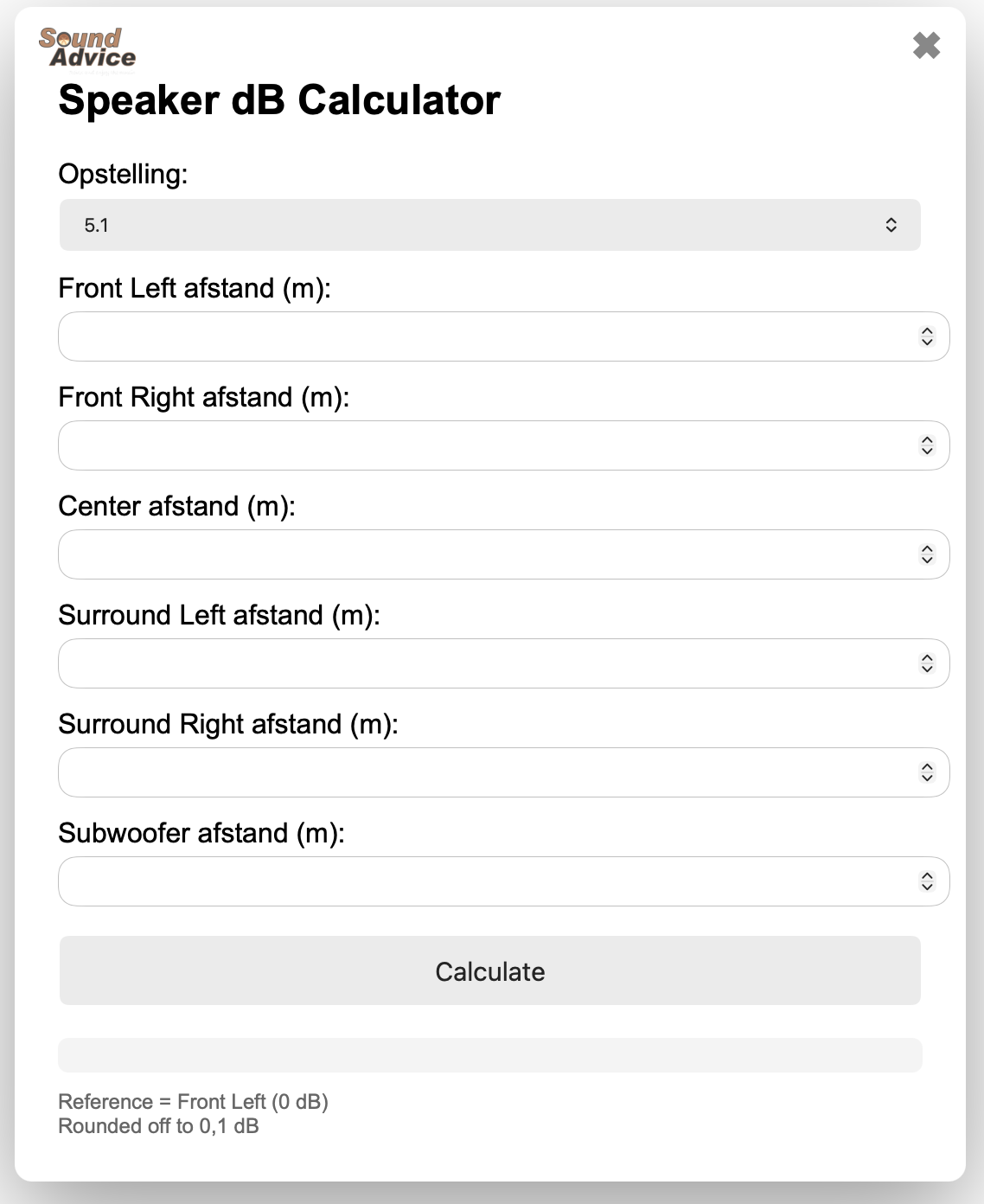Click the Reference Front Left note text
This screenshot has width=984, height=1204.
193,1102
